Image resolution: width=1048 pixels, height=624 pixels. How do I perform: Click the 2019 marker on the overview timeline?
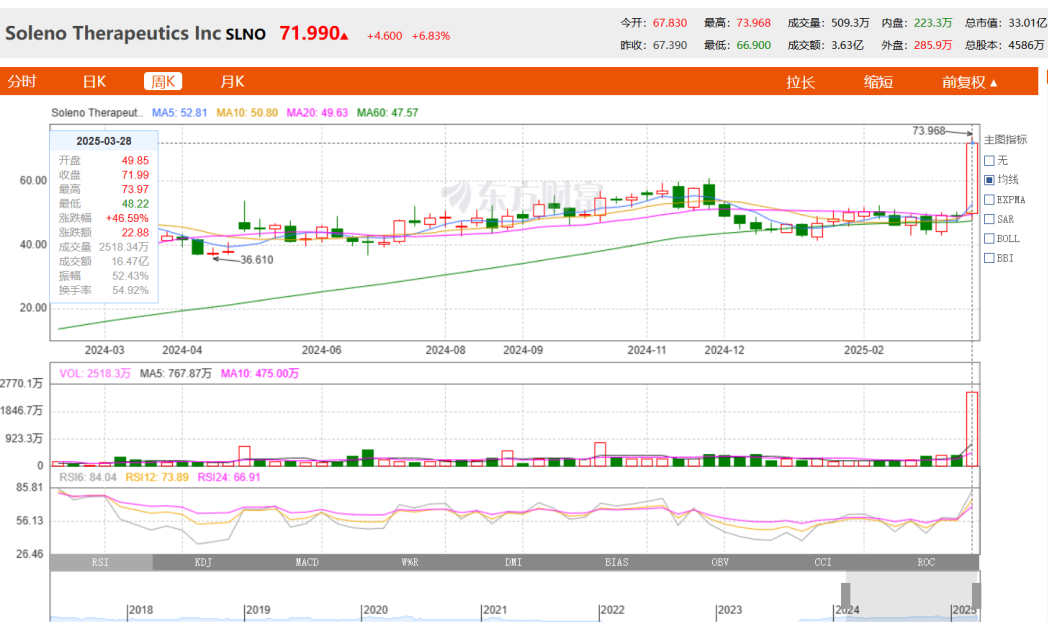pyautogui.click(x=258, y=610)
